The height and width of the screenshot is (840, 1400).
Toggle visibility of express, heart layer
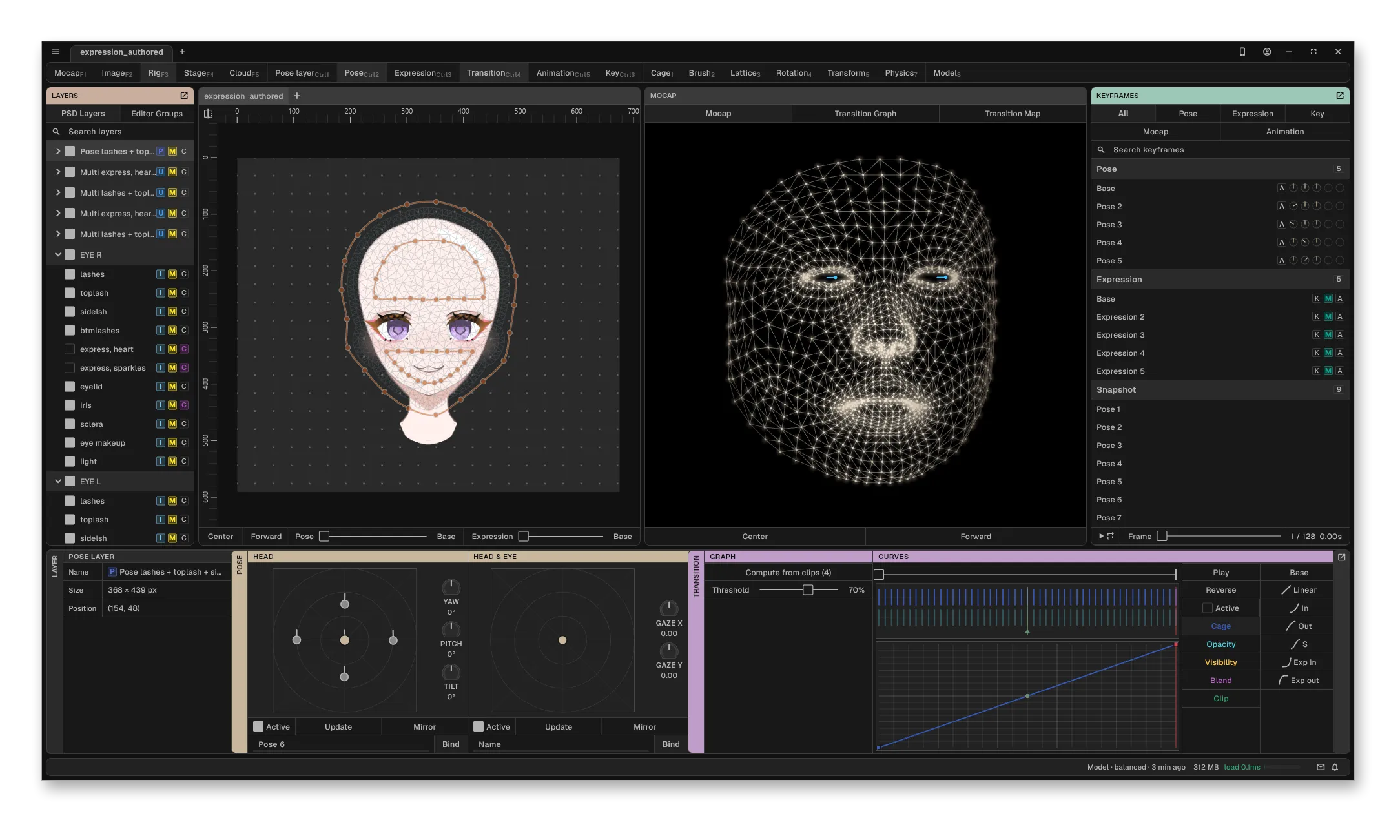click(70, 349)
